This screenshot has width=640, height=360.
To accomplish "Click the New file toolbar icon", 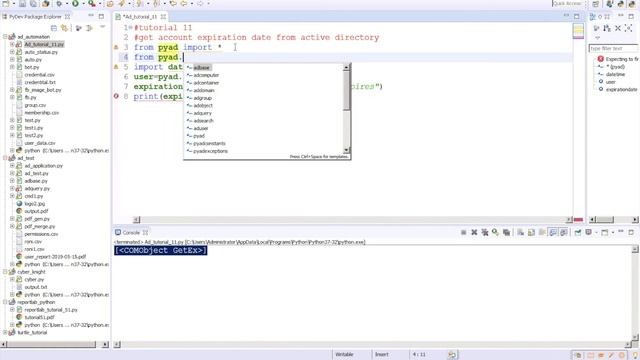I will (6, 4).
